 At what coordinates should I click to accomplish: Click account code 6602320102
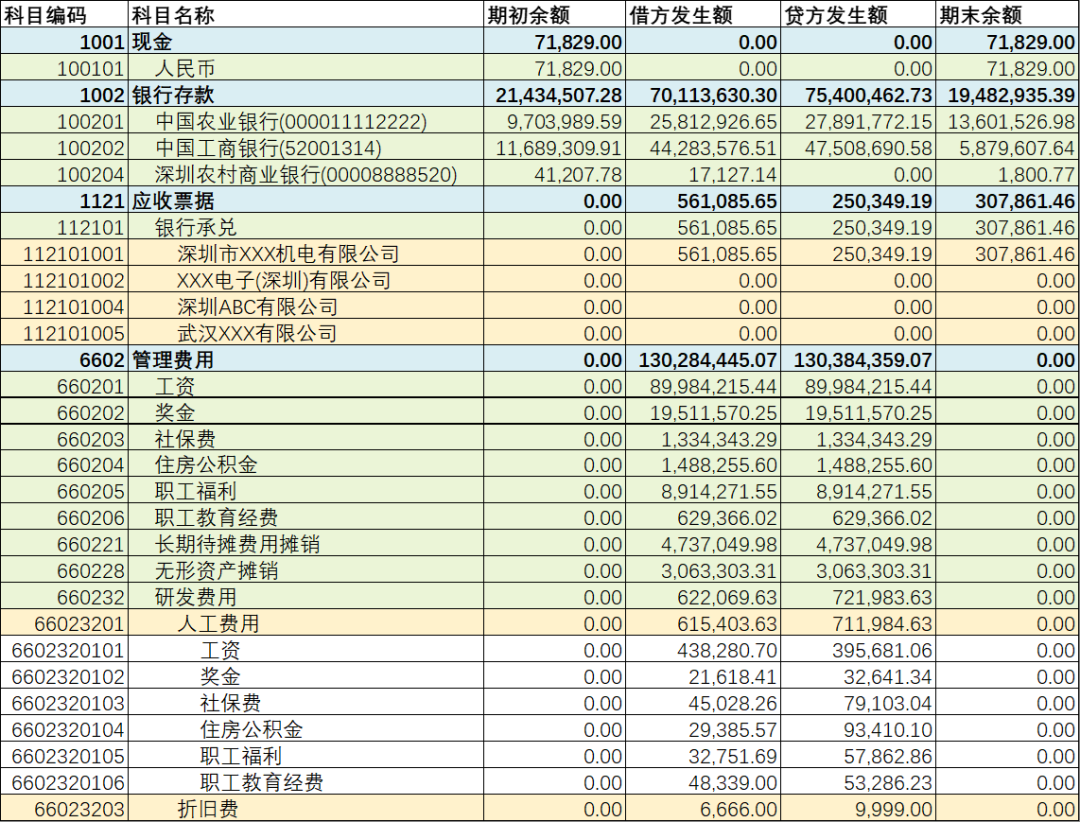click(64, 676)
